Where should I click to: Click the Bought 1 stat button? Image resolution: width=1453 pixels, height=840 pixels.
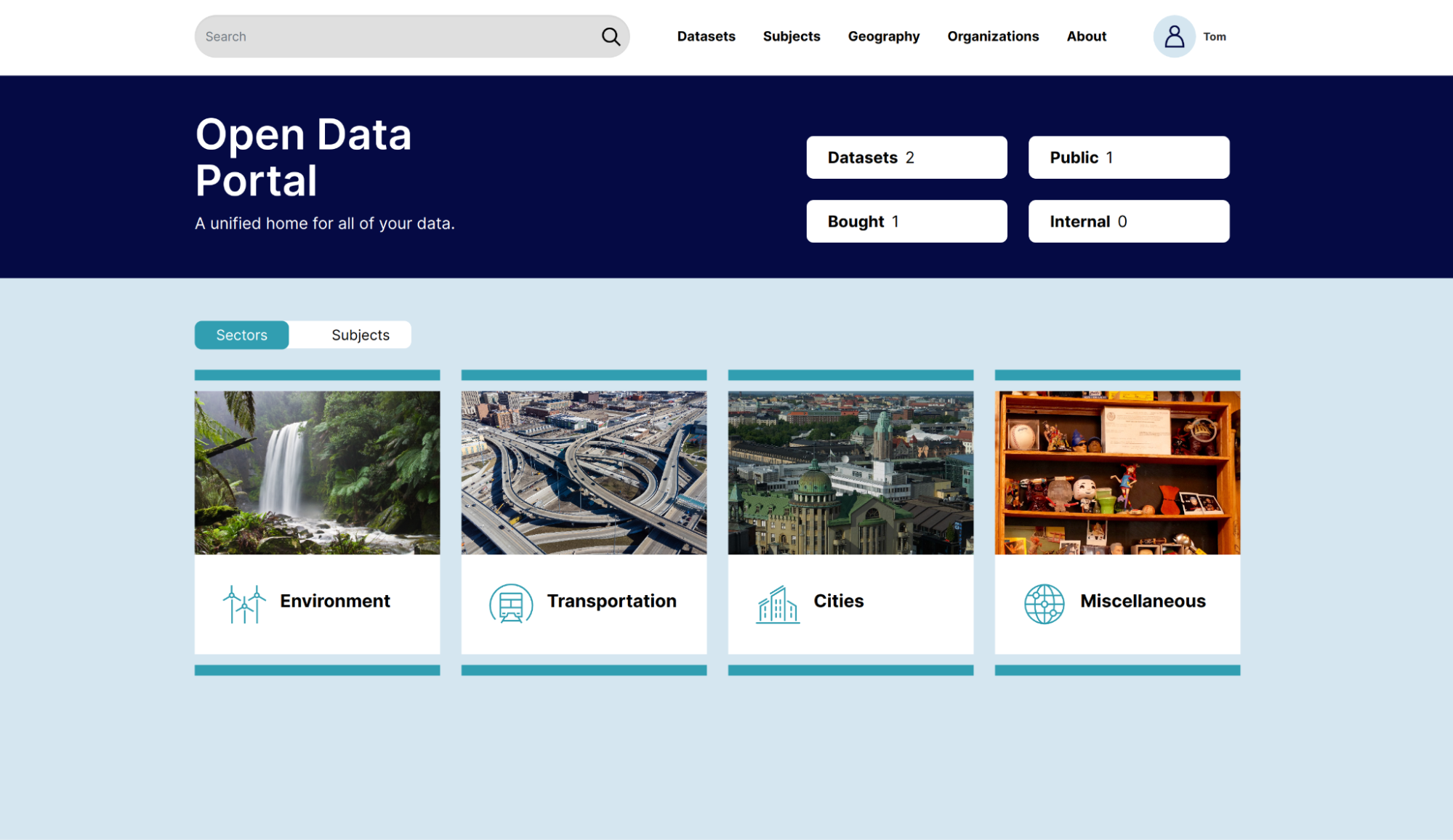pos(906,221)
